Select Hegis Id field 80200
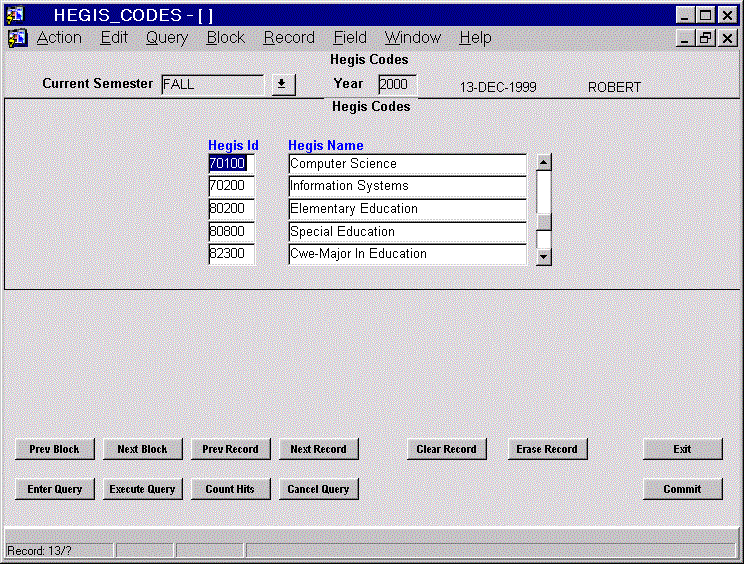 pyautogui.click(x=232, y=209)
